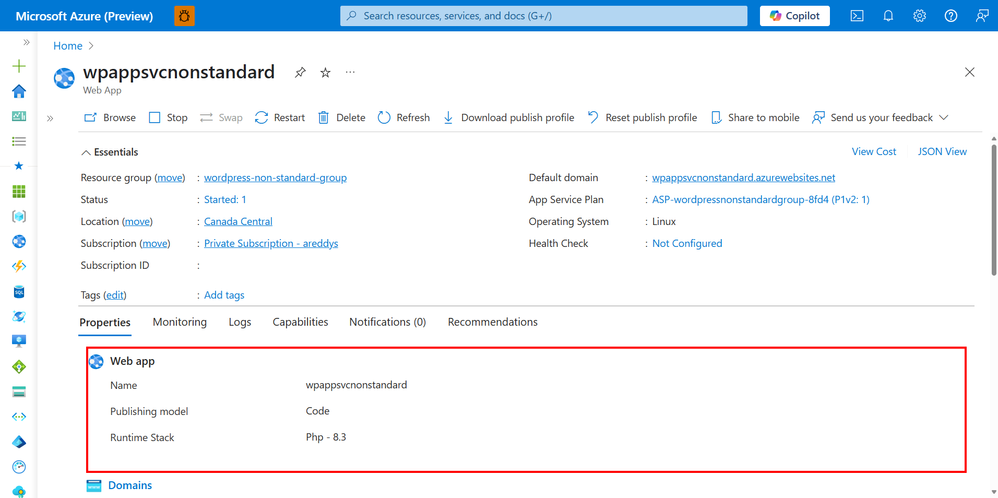Open the Logs tab
The height and width of the screenshot is (498, 998).
[240, 322]
